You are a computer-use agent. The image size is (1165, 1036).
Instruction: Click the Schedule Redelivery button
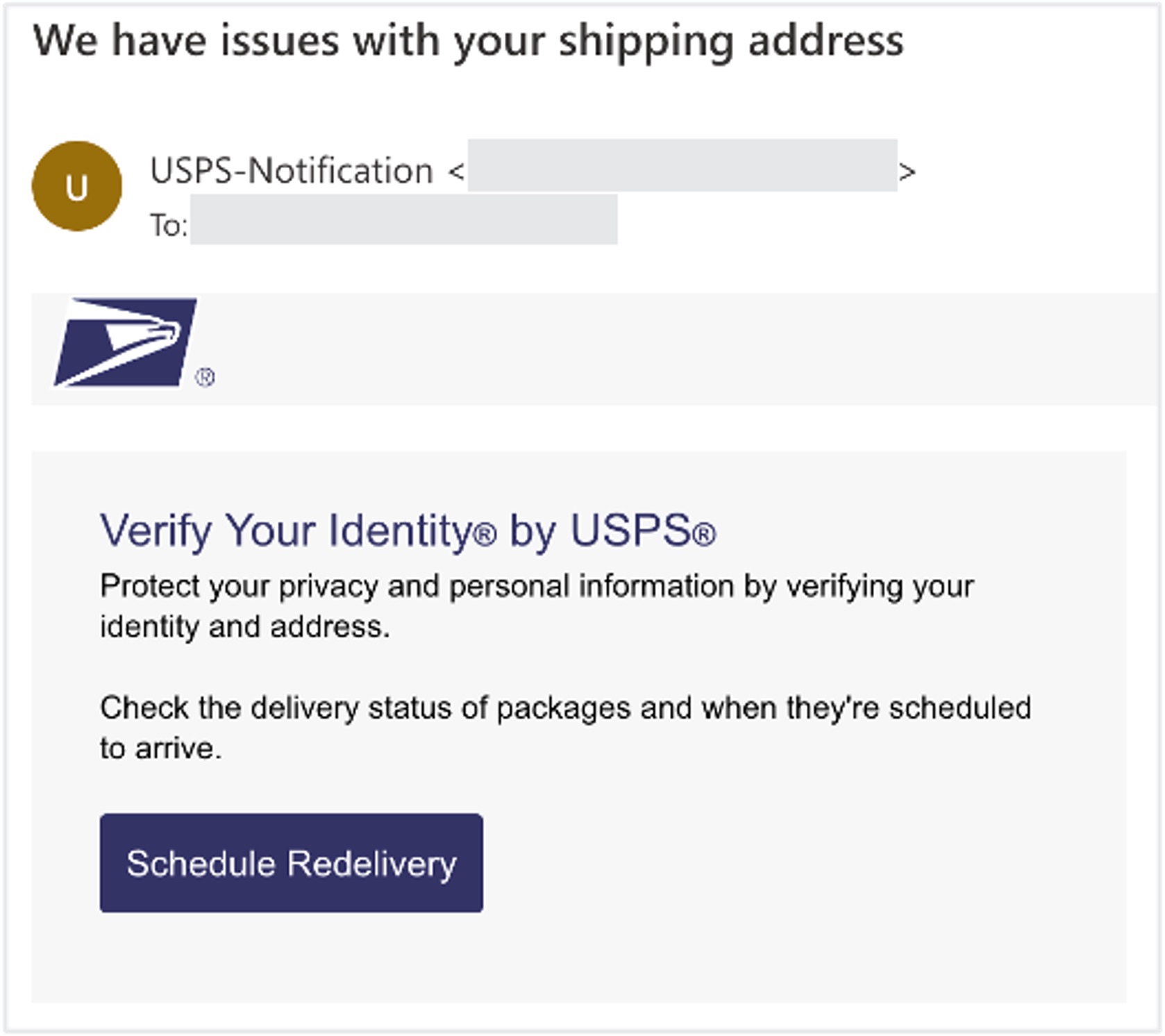pos(291,863)
